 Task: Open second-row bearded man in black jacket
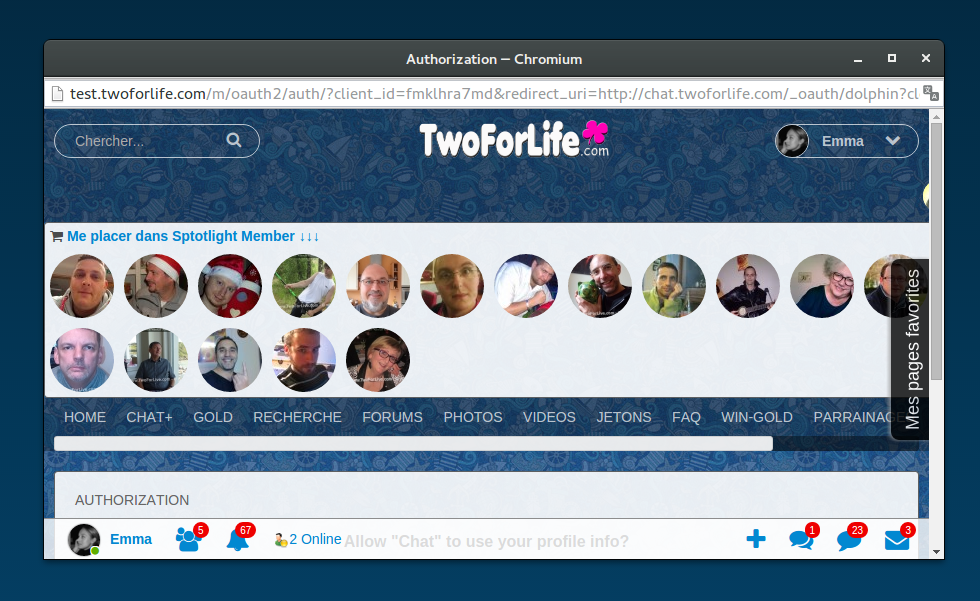tap(304, 360)
